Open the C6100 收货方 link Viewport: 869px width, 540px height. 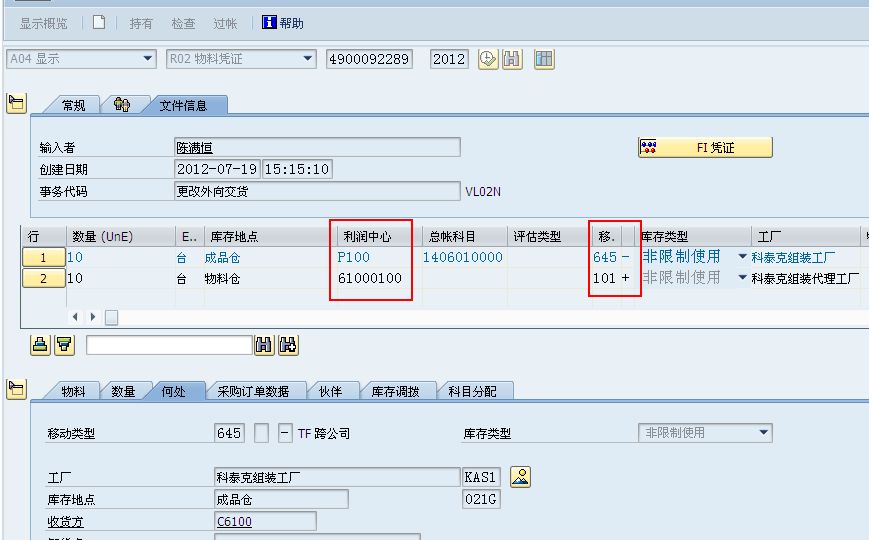tap(234, 521)
